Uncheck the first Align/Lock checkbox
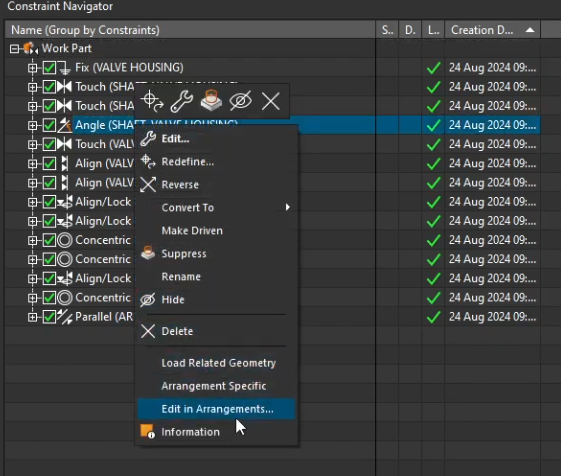561x476 pixels. click(49, 202)
